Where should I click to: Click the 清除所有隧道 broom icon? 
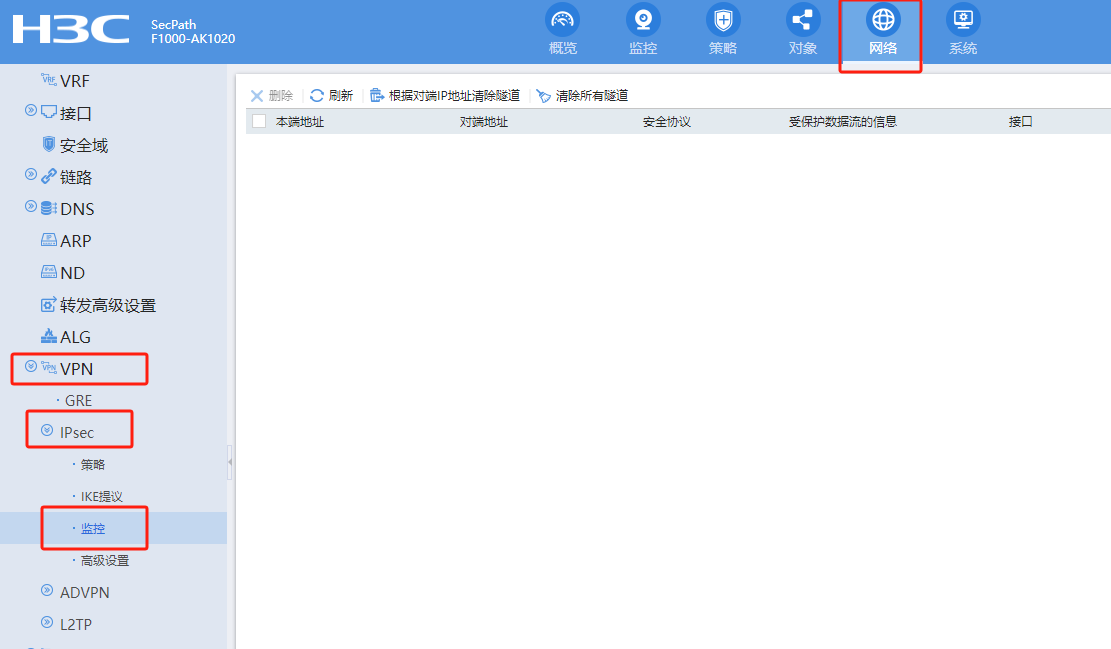543,96
